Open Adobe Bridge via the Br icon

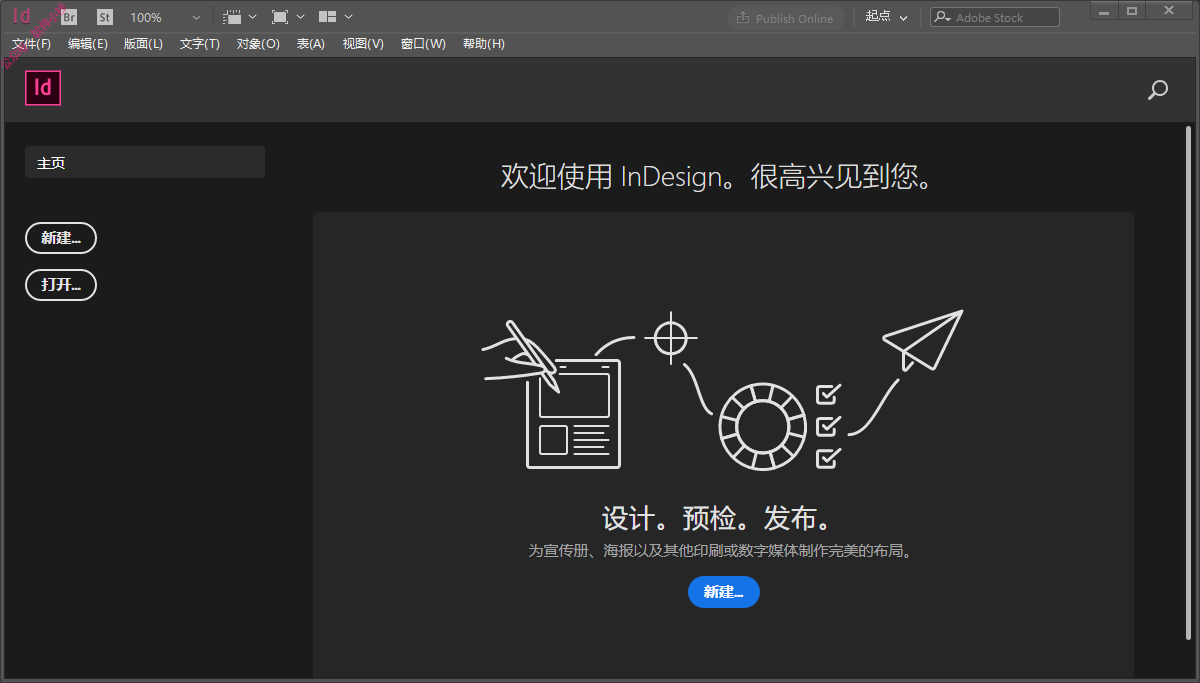point(69,17)
